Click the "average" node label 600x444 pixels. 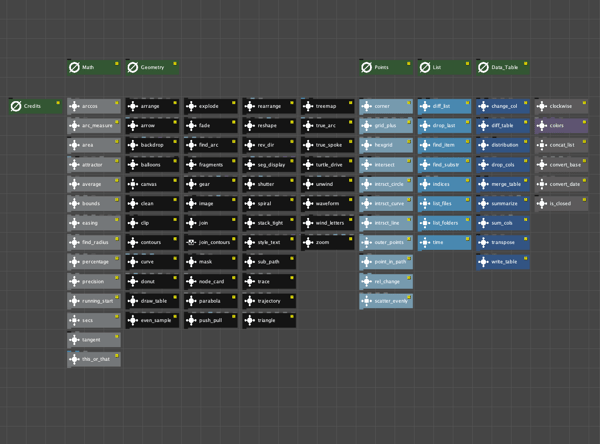pyautogui.click(x=91, y=184)
